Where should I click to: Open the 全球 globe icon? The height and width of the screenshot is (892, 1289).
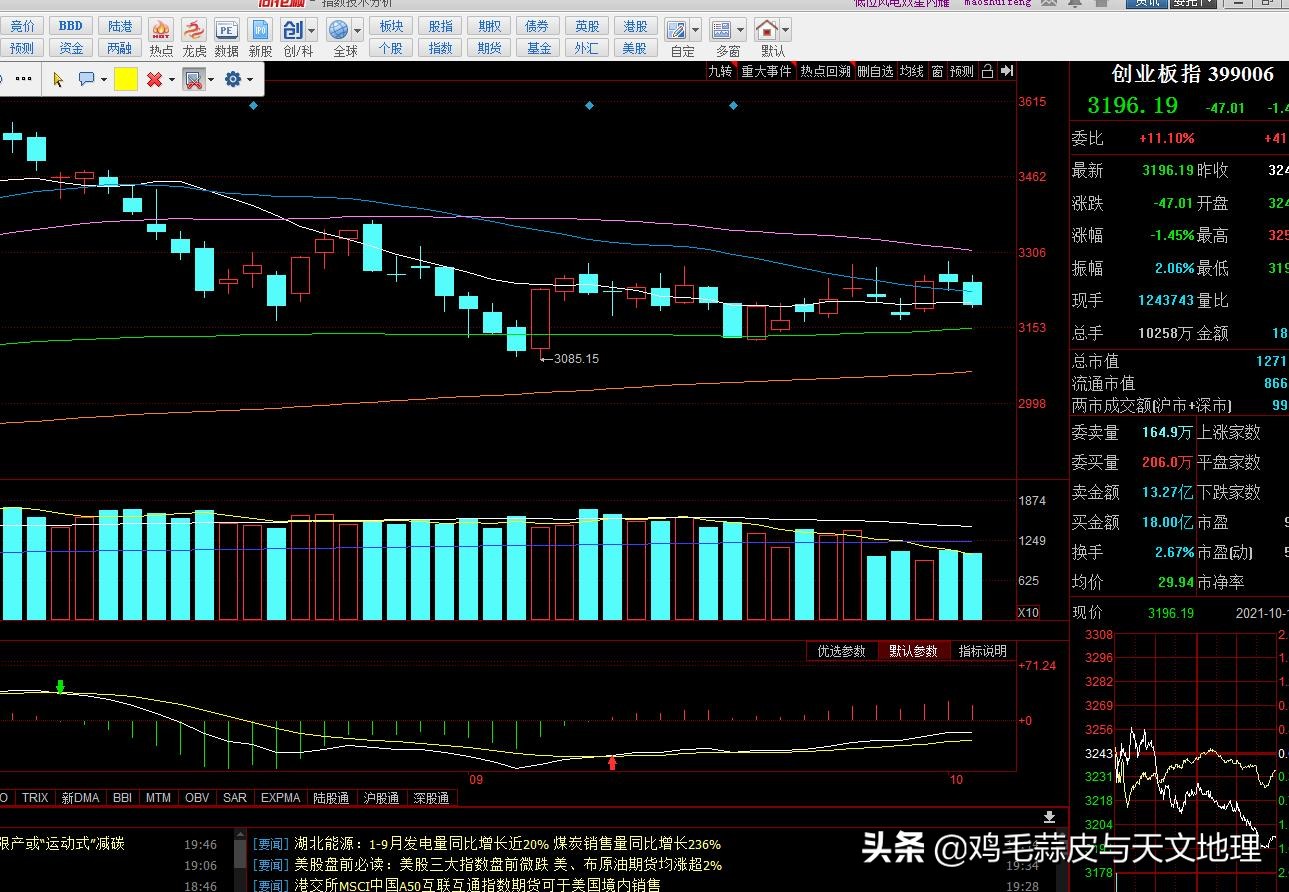pos(339,30)
